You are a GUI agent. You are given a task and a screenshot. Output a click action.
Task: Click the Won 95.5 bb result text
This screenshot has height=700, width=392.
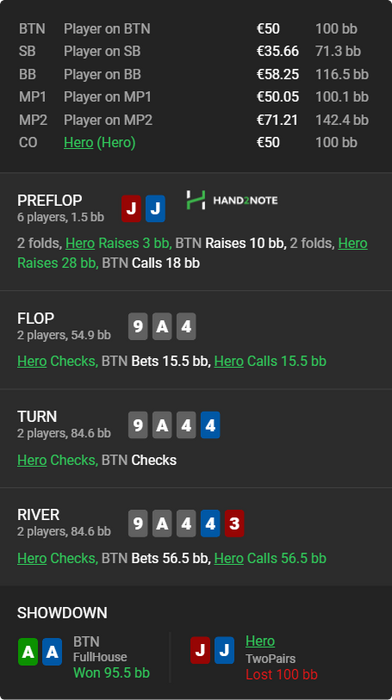click(x=112, y=673)
